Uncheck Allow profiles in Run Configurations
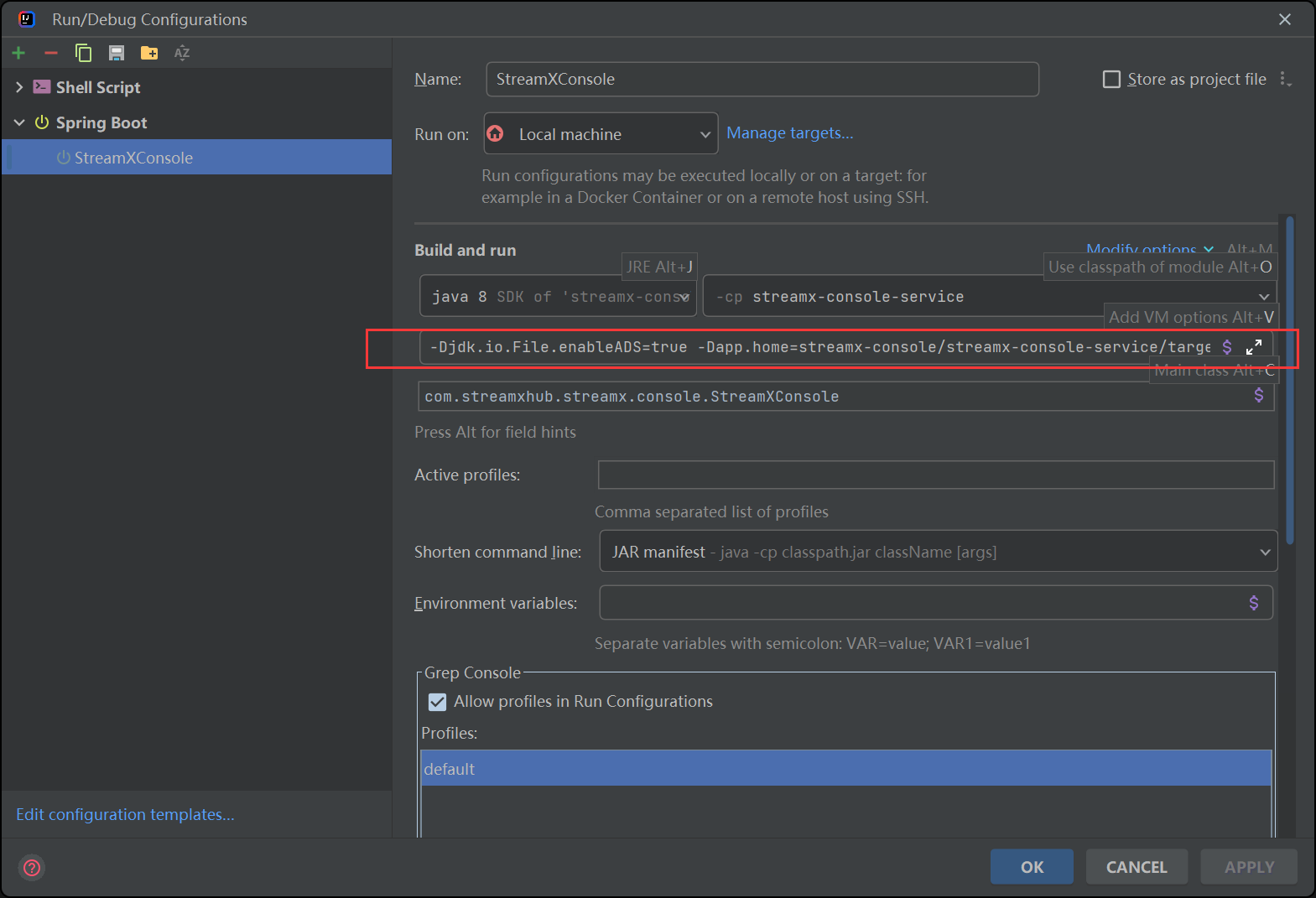Screen dimensions: 1316x898 (x=437, y=702)
